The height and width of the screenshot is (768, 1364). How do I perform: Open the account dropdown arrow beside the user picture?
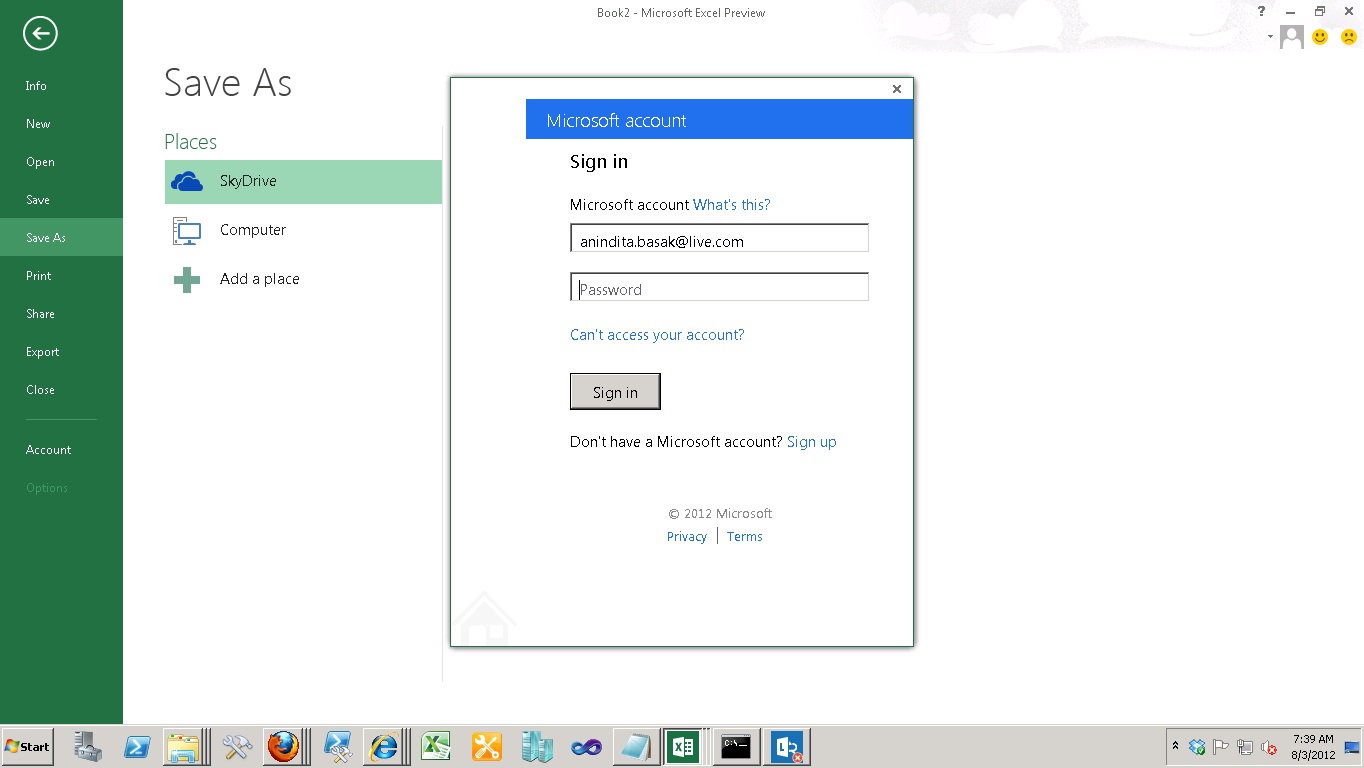coord(1270,37)
